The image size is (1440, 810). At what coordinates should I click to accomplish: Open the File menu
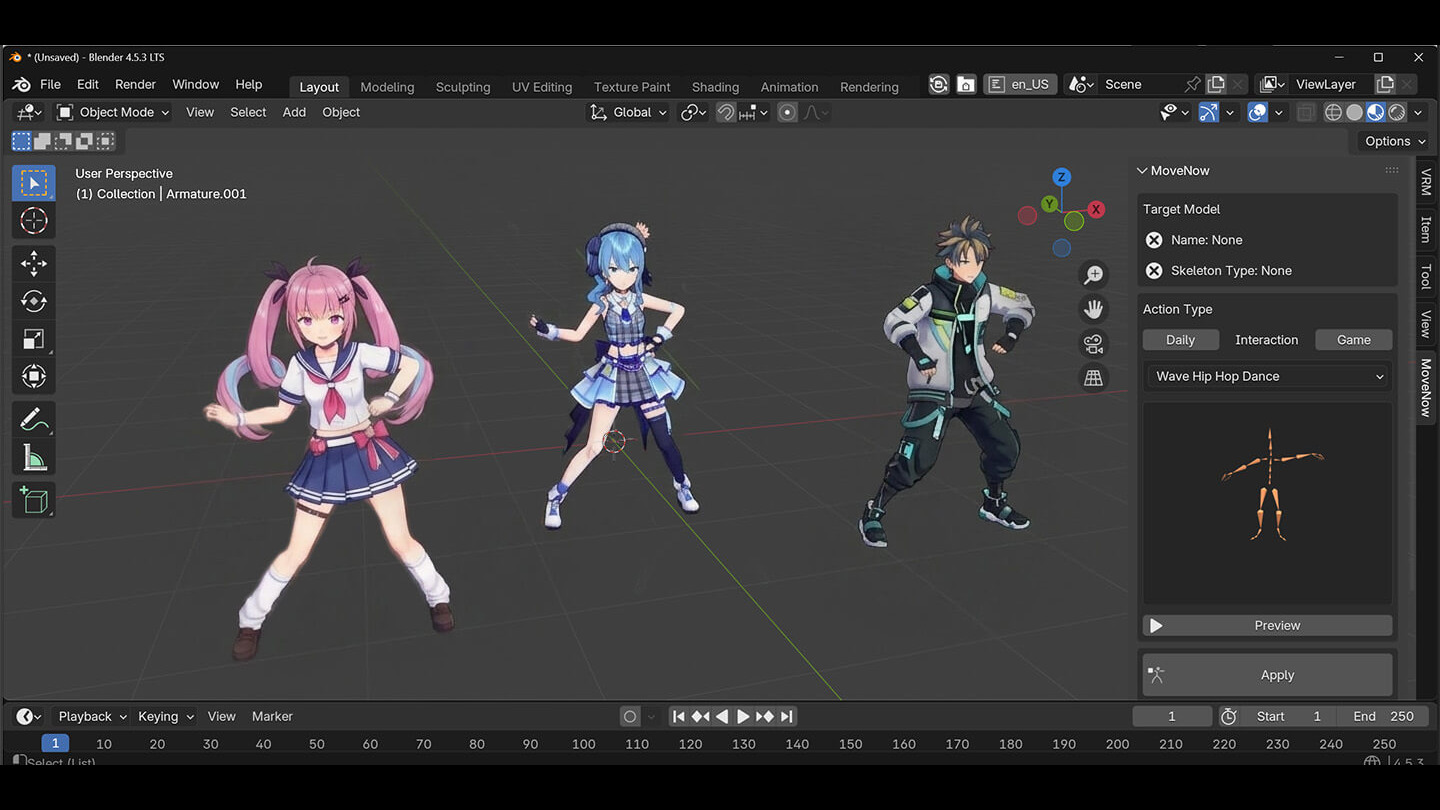click(50, 85)
